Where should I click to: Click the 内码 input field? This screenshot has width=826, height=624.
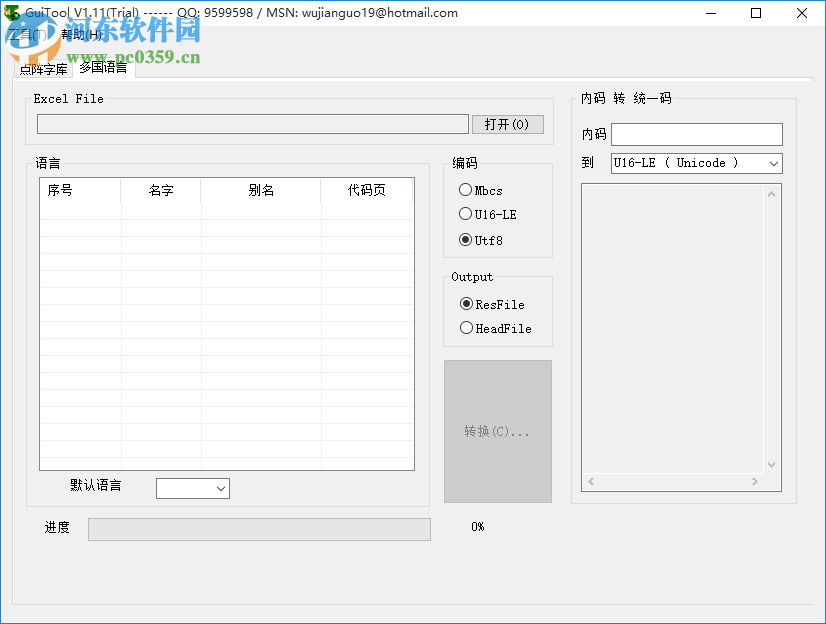[696, 134]
